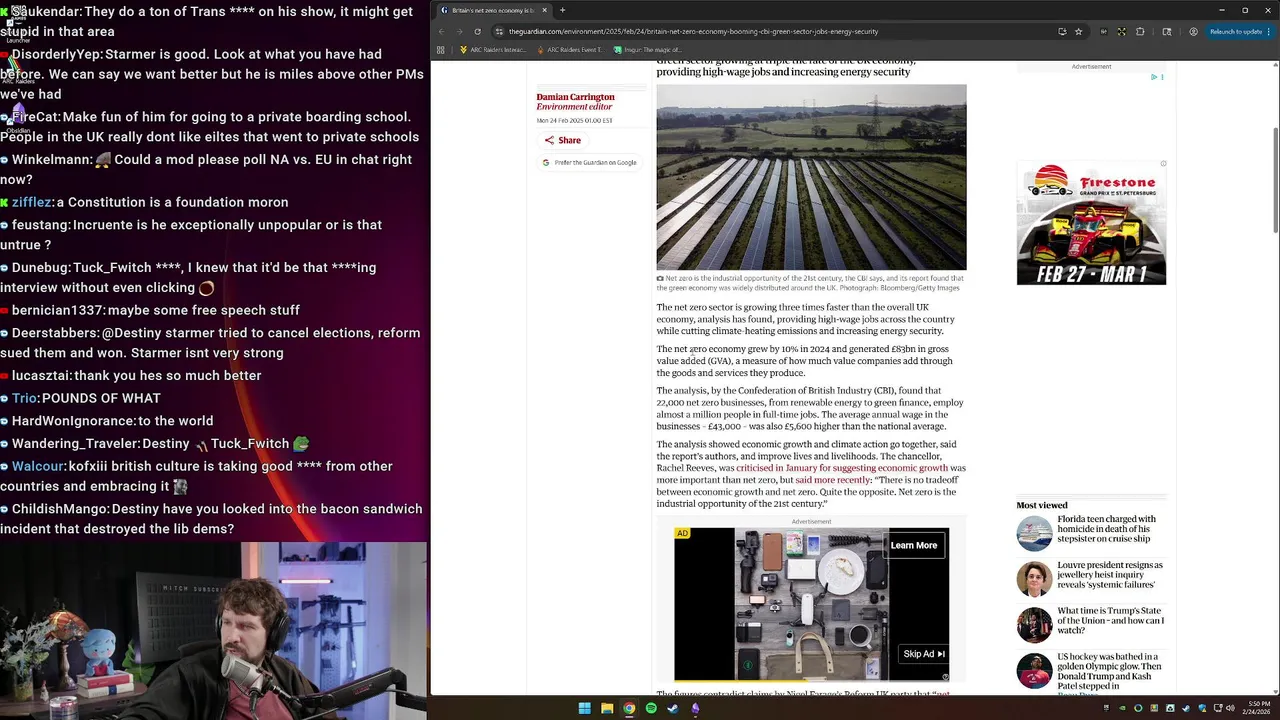Image resolution: width=1280 pixels, height=720 pixels.
Task: Reload the Guardian page
Action: [477, 31]
